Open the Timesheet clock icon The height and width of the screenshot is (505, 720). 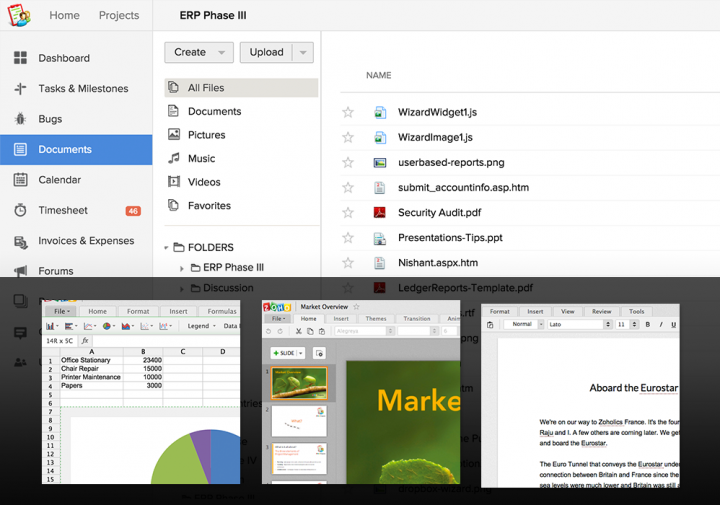[20, 210]
